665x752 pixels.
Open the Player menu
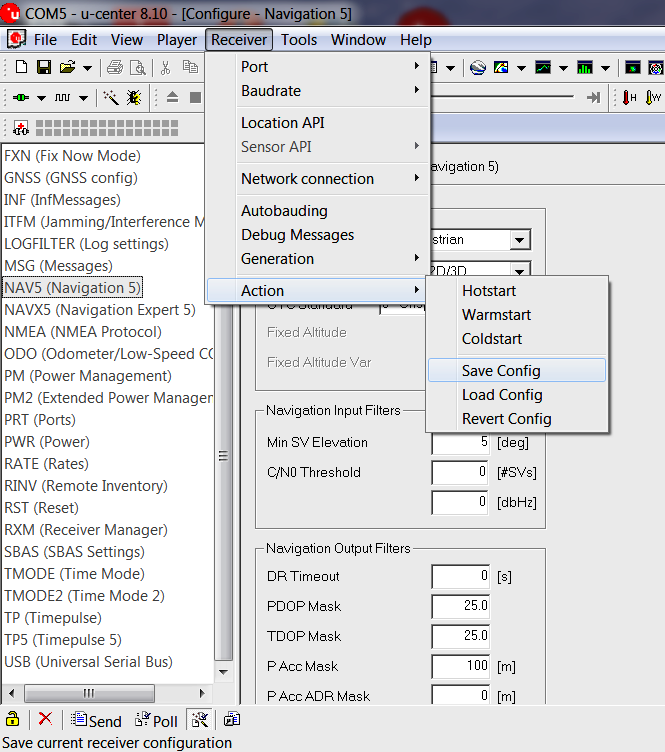[177, 40]
